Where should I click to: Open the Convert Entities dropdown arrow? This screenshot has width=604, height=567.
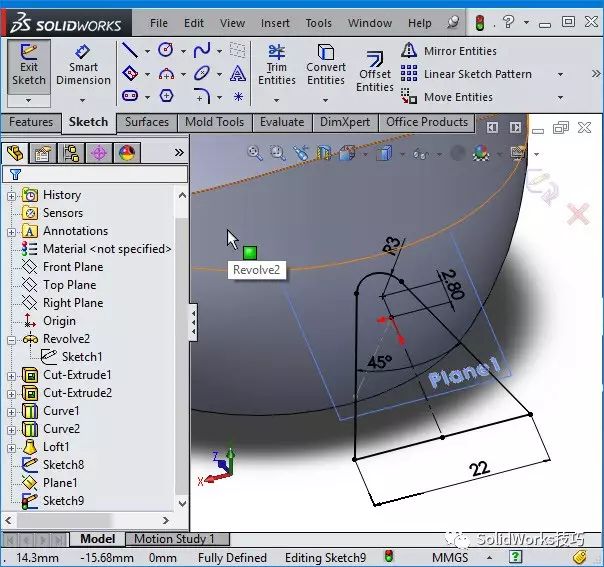(325, 100)
